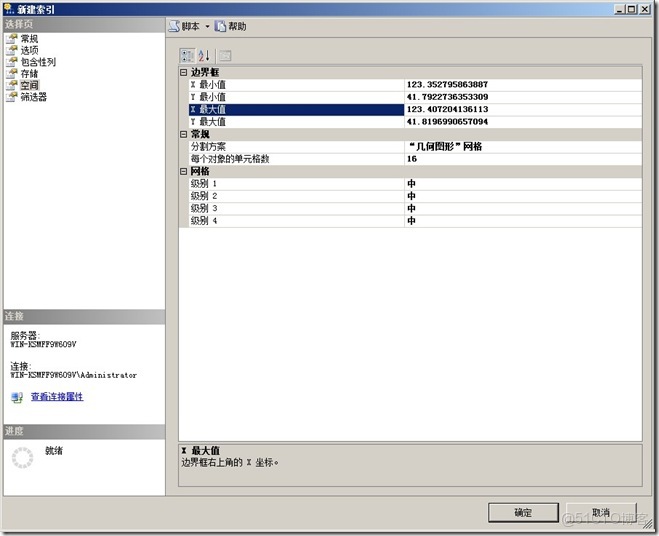Collapse the 网格 category
The image size is (659, 536).
pyautogui.click(x=183, y=171)
